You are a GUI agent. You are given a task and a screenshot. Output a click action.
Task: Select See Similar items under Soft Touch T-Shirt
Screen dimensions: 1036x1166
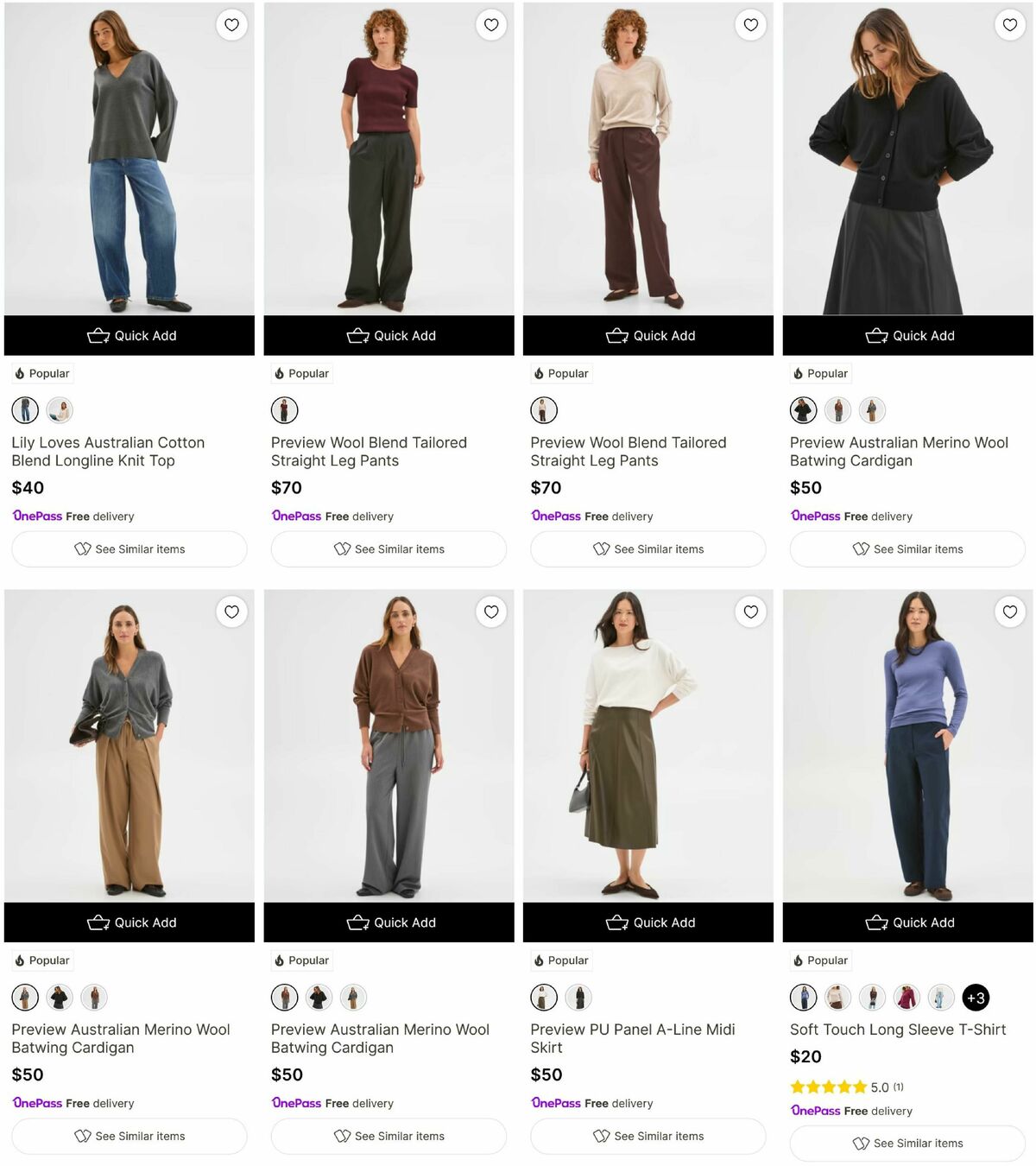coord(907,1142)
